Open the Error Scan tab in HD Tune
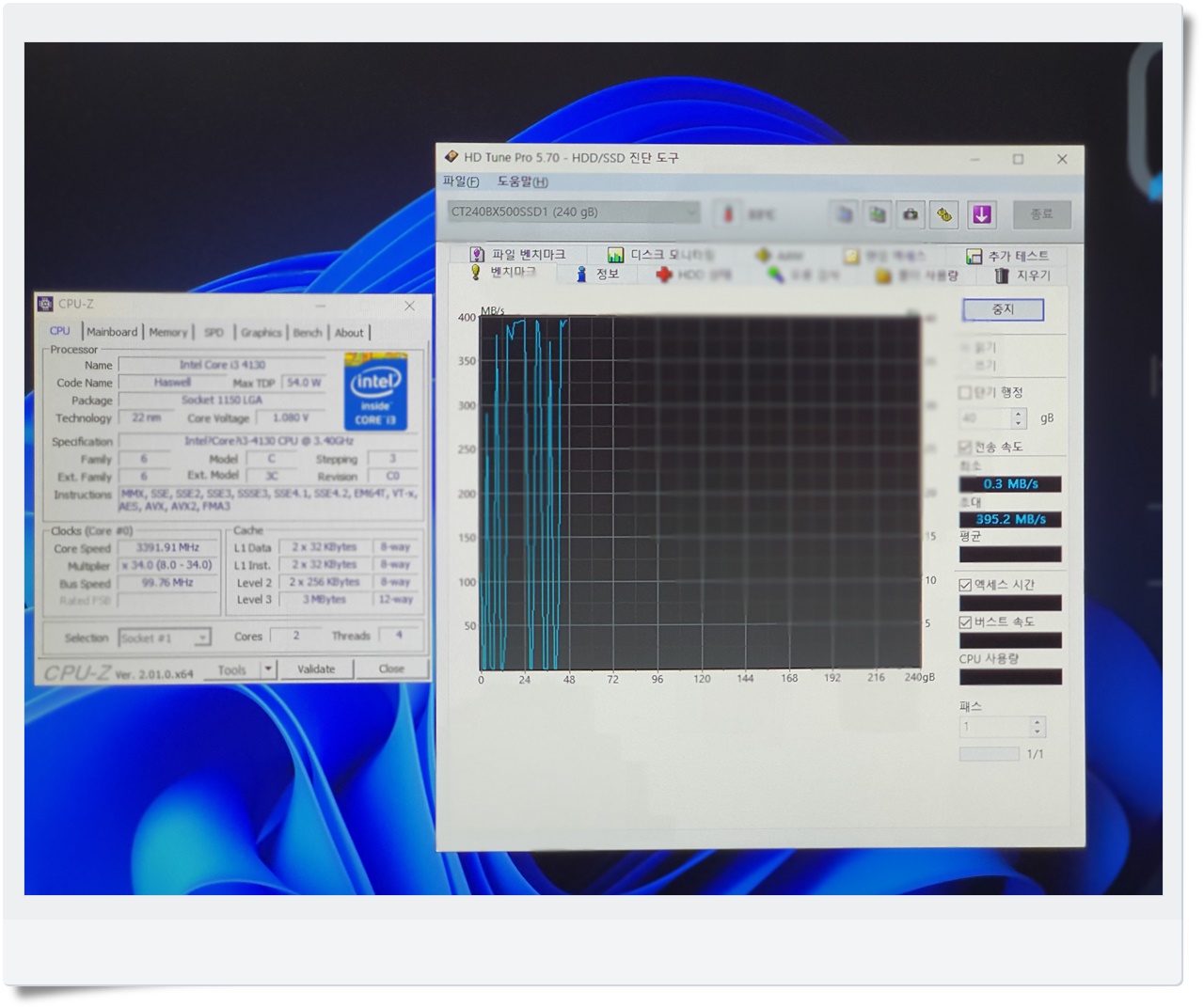The height and width of the screenshot is (1007, 1204). (803, 275)
